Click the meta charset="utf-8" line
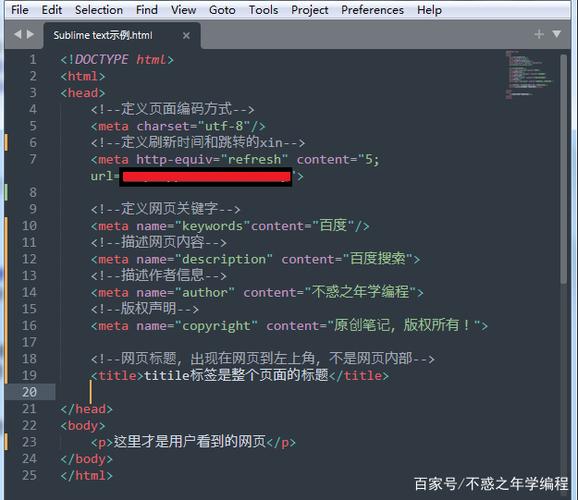The width and height of the screenshot is (578, 500). coord(178,126)
